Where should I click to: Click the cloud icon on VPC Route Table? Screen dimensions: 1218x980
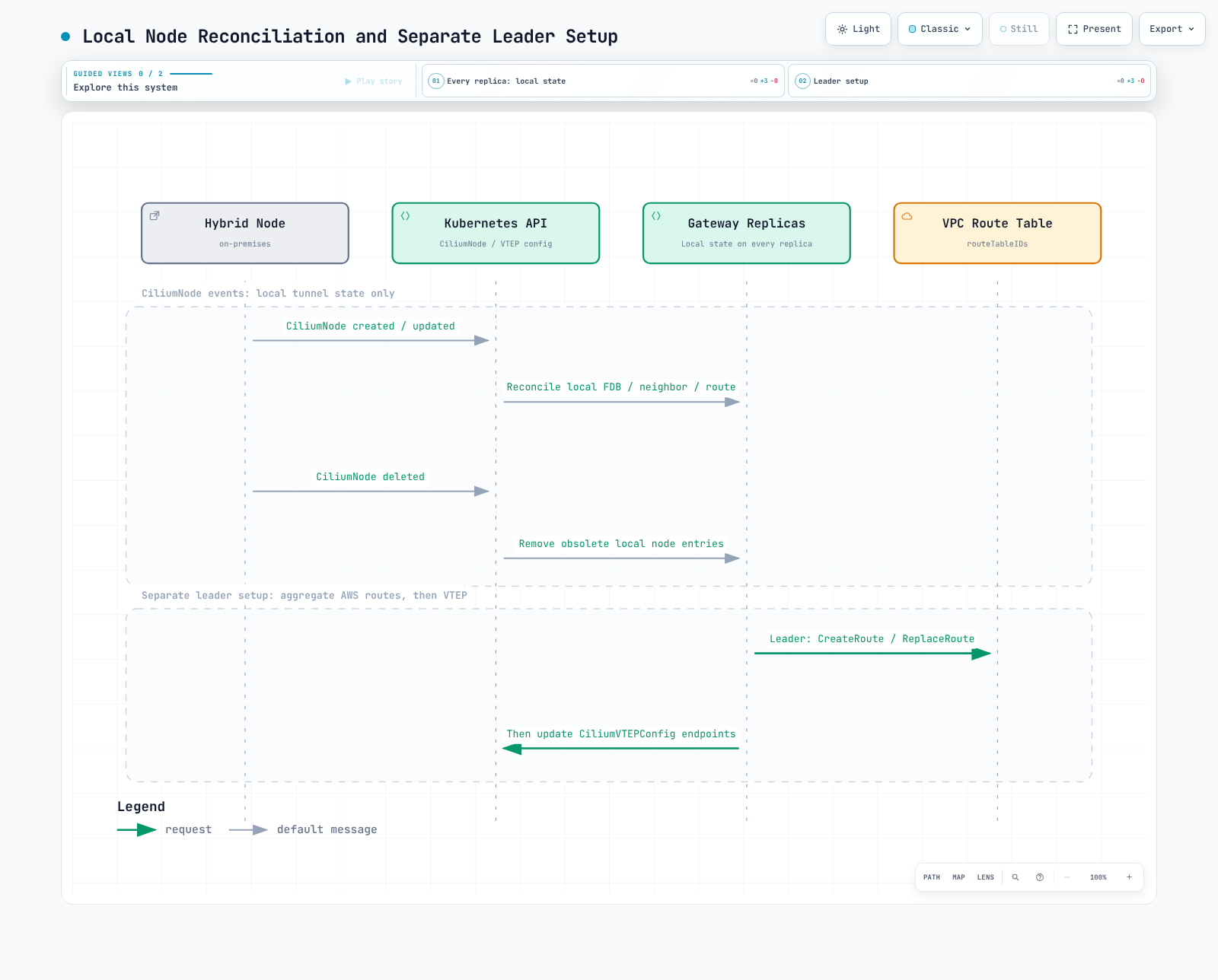click(x=907, y=216)
